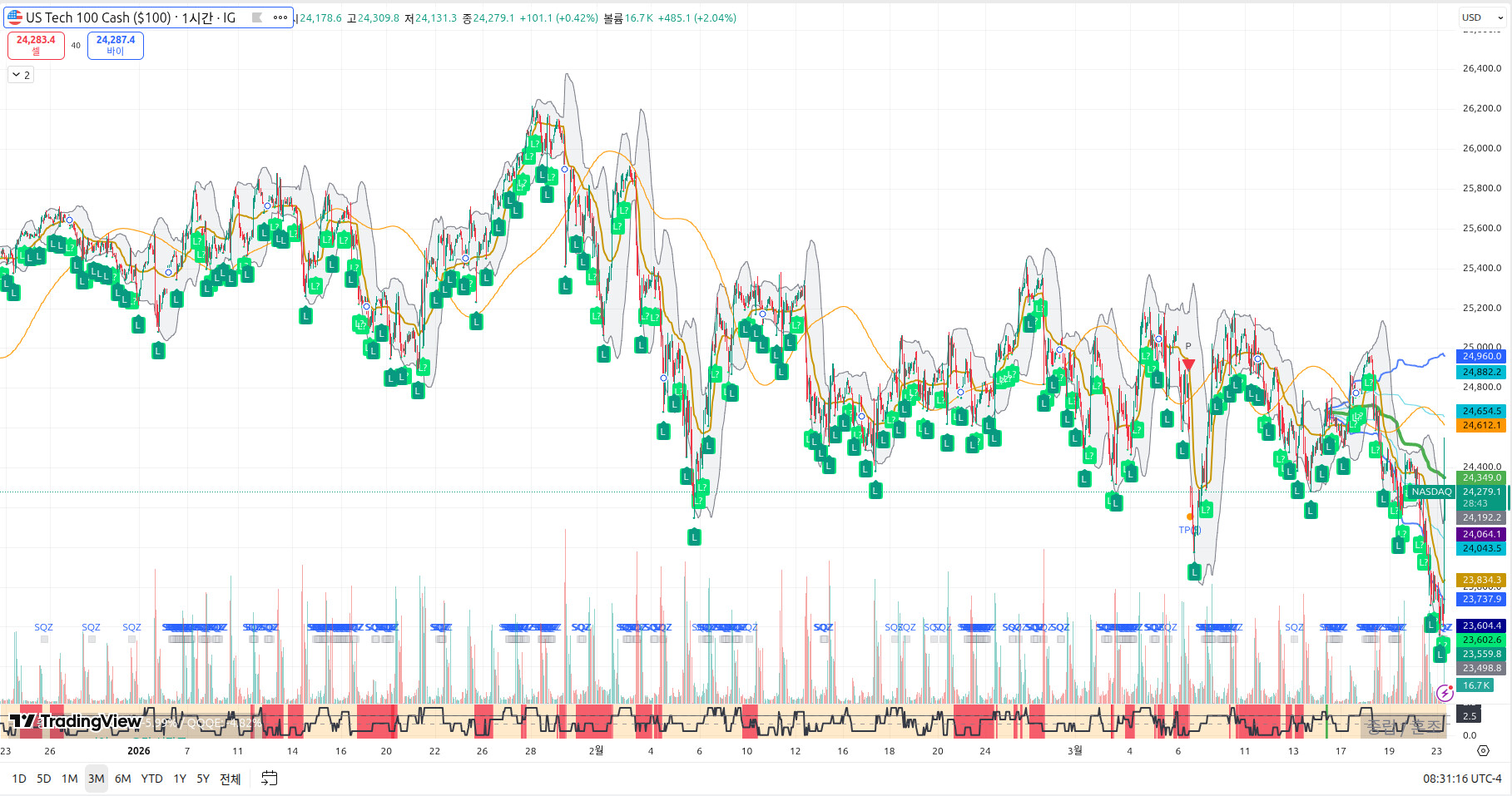1512x796 pixels.
Task: Click the price change value +101.1 (+0.42%)
Action: (558, 17)
